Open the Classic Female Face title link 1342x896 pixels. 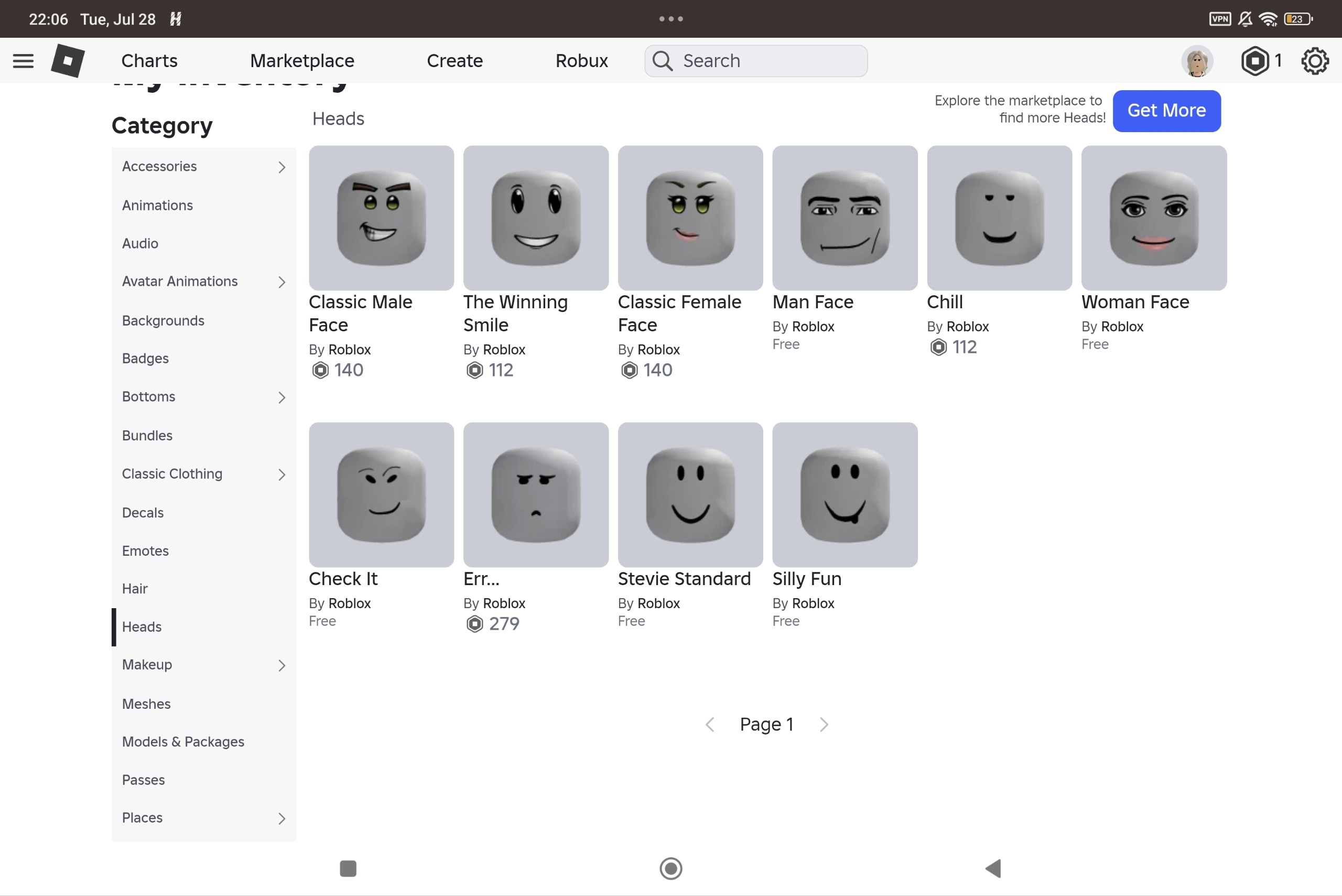[679, 313]
